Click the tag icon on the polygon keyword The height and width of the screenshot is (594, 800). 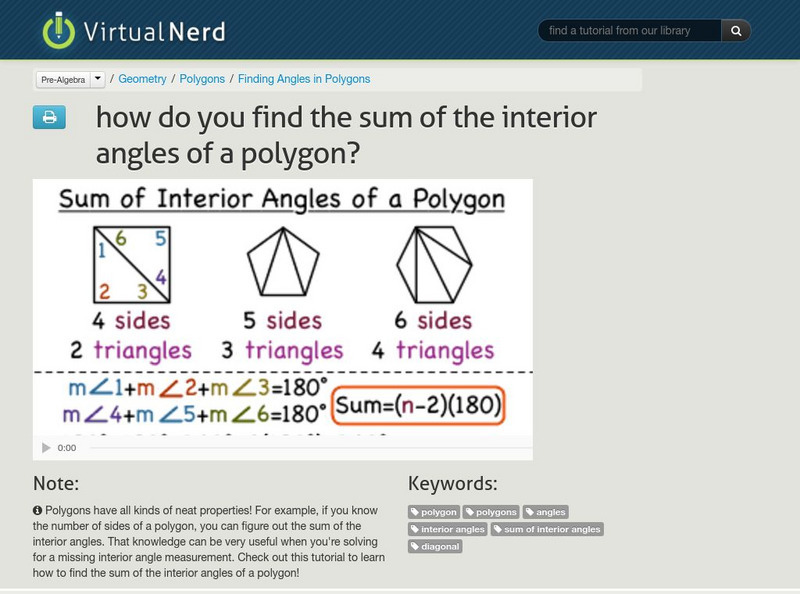414,511
